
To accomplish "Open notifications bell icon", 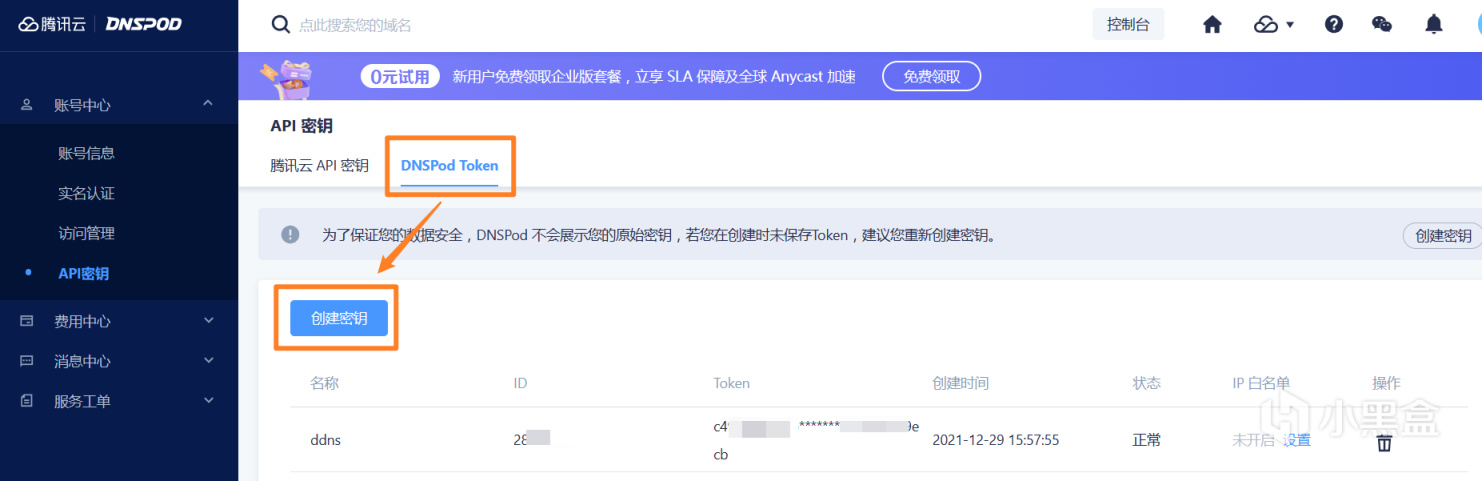I will (1434, 25).
